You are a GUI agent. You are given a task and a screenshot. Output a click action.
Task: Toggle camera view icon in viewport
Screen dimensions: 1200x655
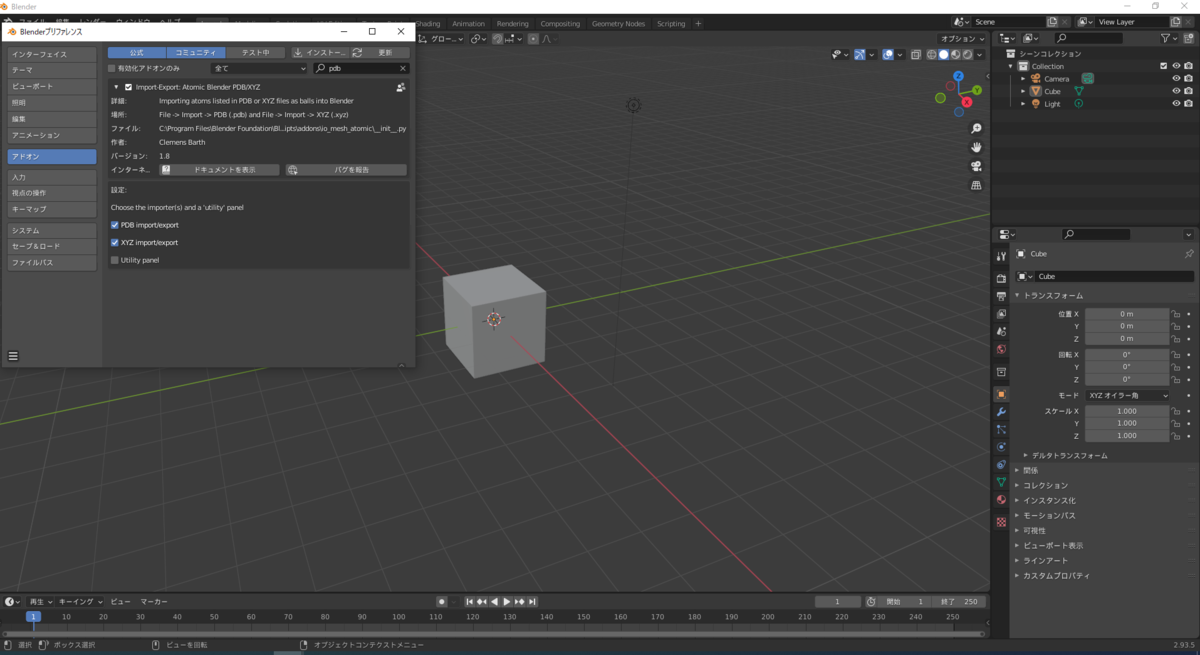coord(976,166)
